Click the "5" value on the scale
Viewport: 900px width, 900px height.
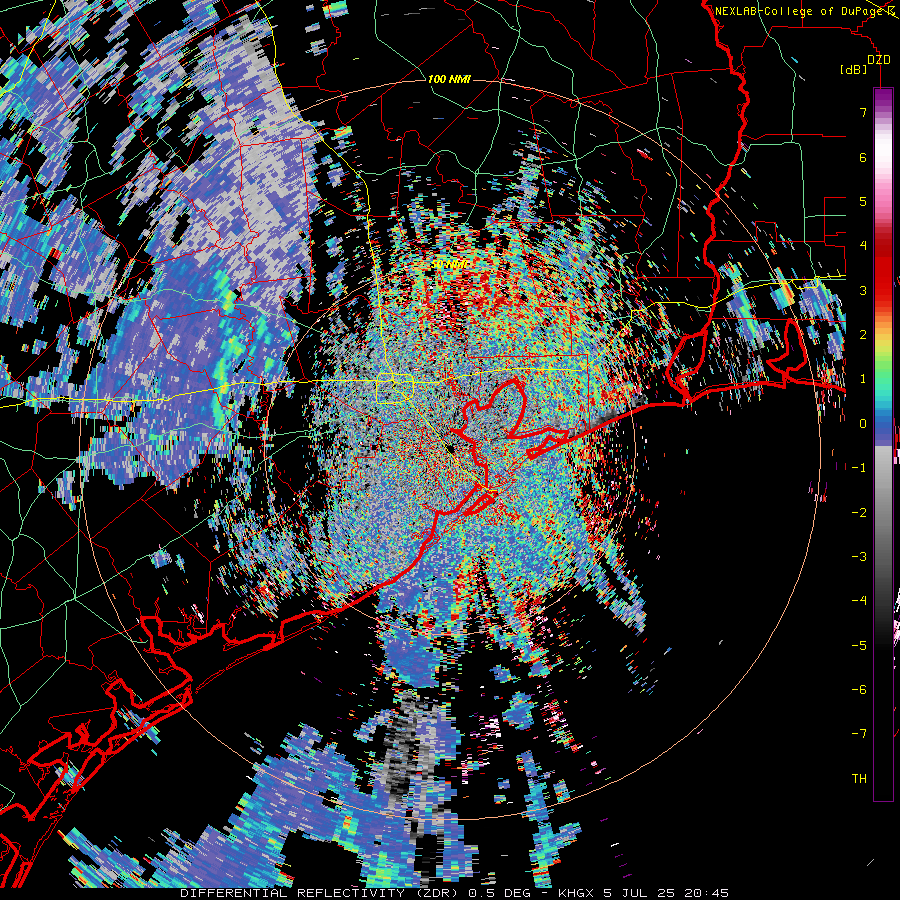(863, 201)
